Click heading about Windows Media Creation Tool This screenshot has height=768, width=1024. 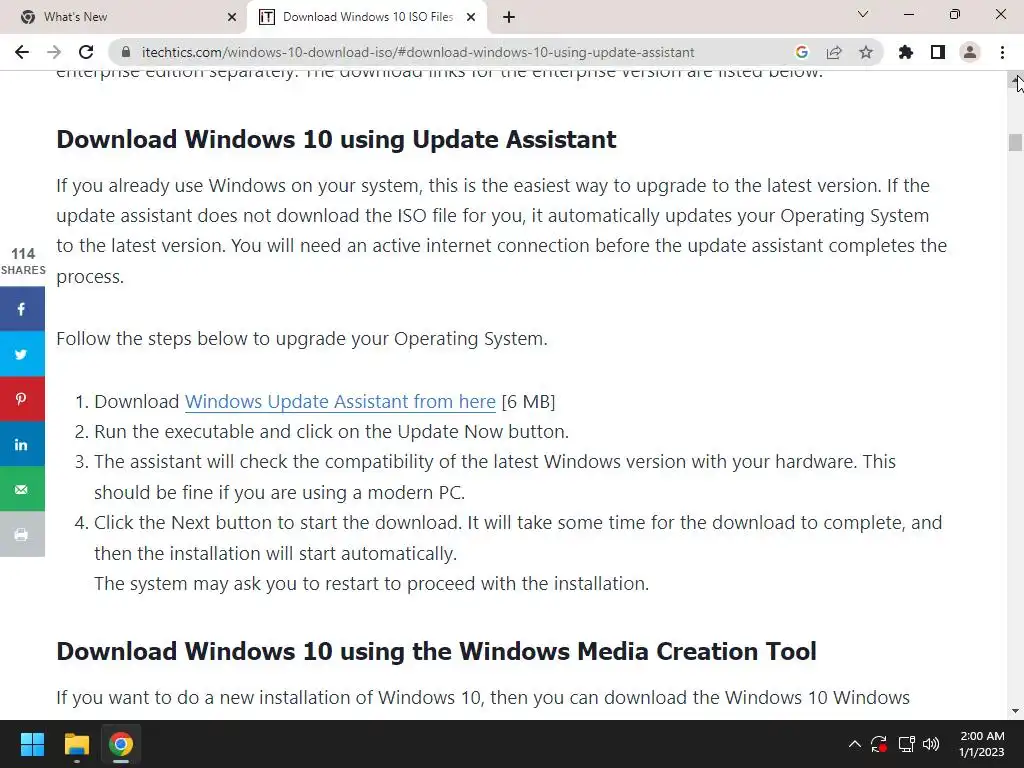tap(436, 651)
